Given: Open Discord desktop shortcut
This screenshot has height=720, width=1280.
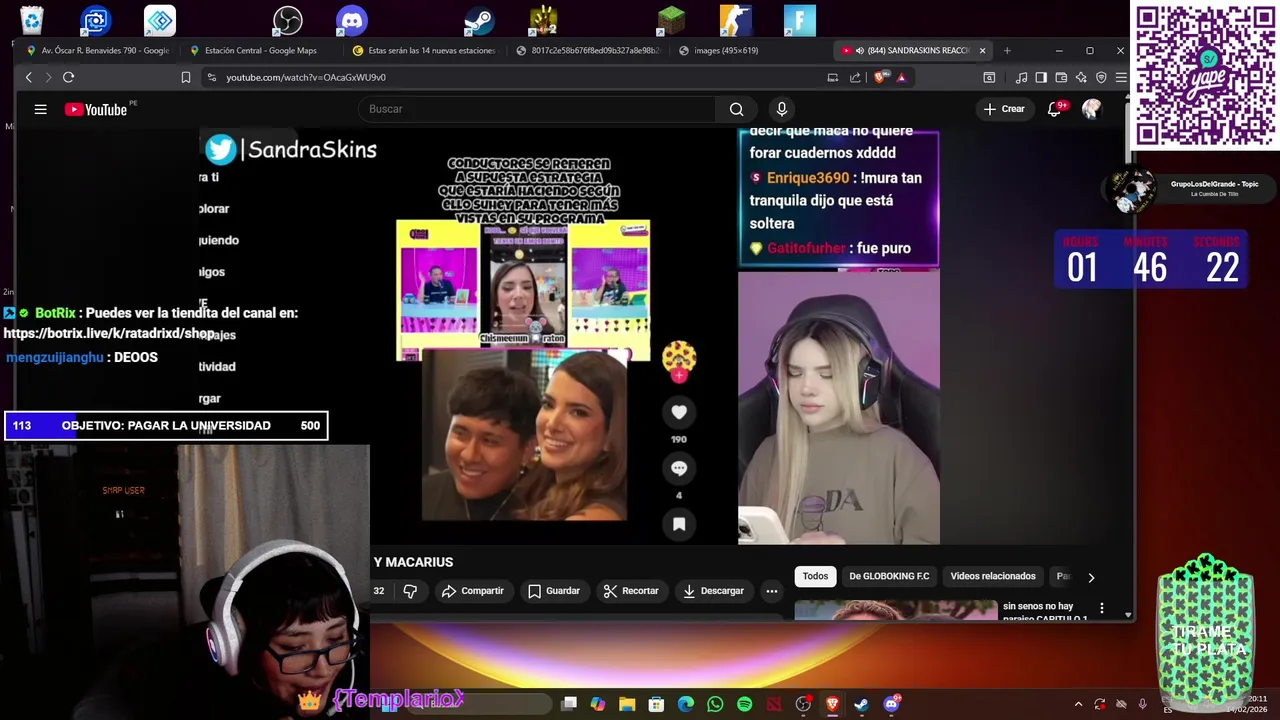Looking at the screenshot, I should (352, 20).
